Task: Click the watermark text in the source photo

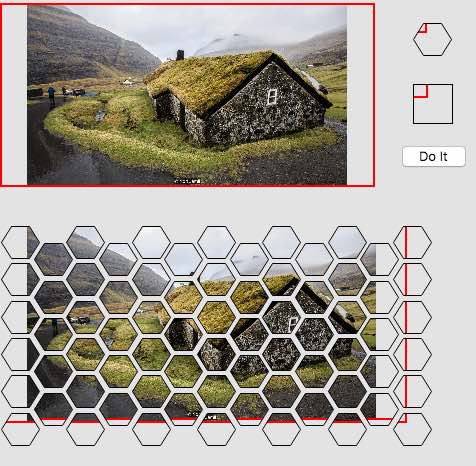Action: click(x=188, y=181)
